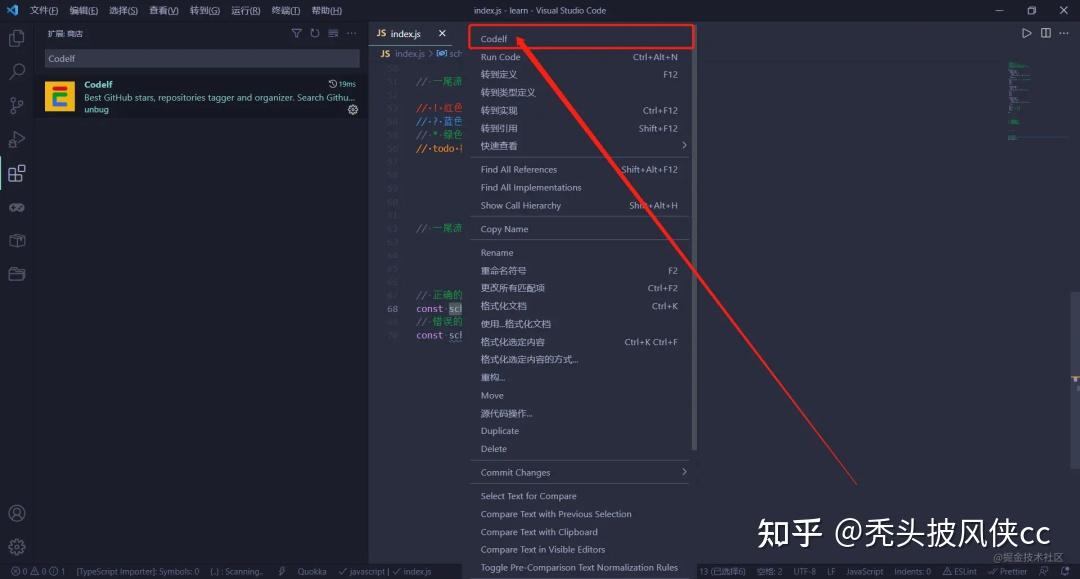Open the Explorer view in the activity bar
The image size is (1080, 579).
(16, 37)
